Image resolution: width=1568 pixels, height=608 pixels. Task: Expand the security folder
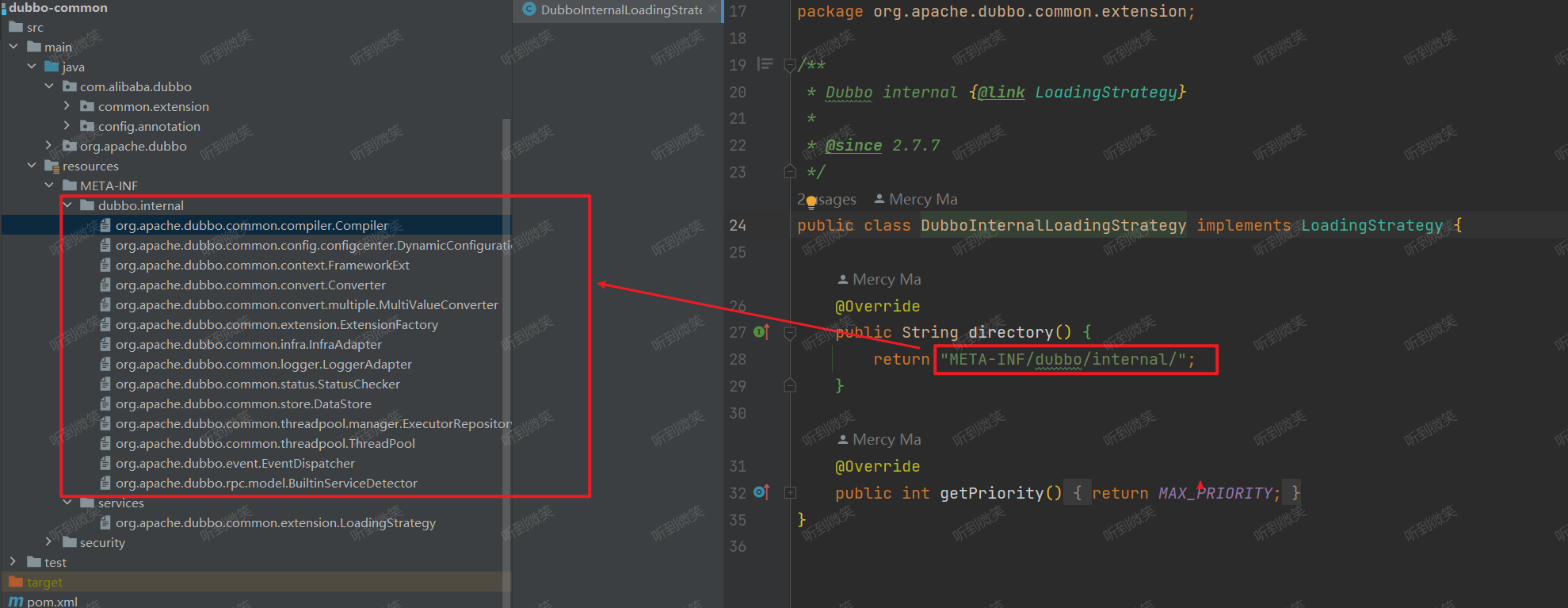pos(49,542)
